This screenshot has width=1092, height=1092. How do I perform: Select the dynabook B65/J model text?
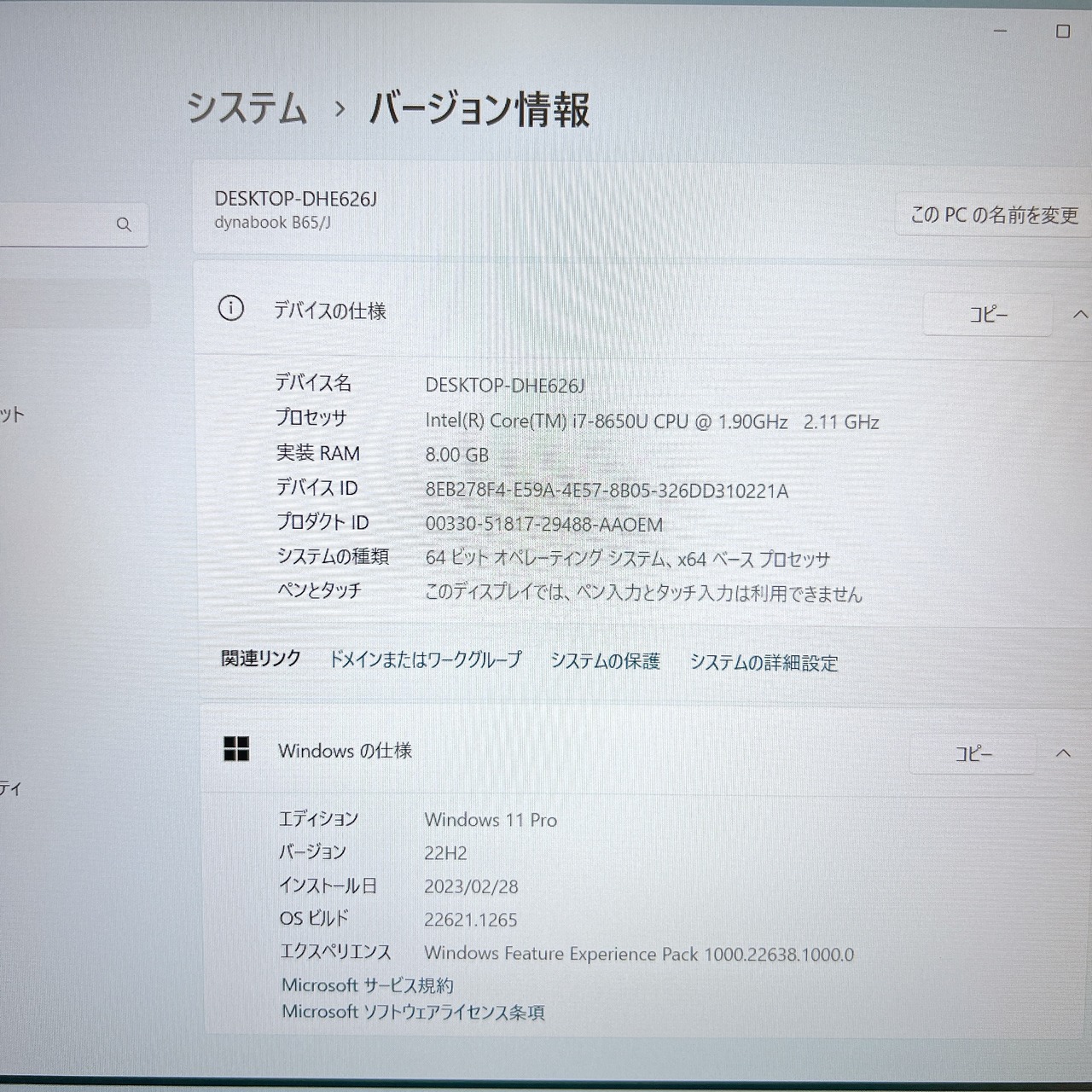coord(272,223)
